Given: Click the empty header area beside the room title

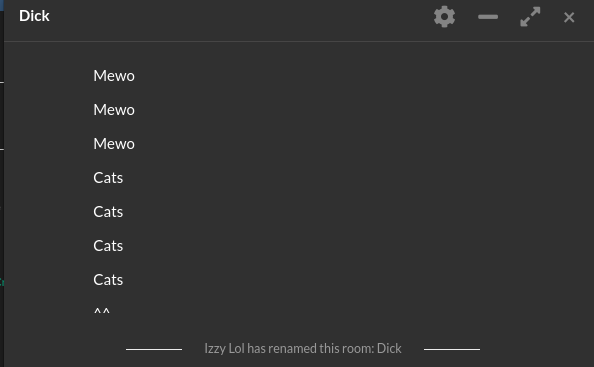Looking at the screenshot, I should click(239, 17).
